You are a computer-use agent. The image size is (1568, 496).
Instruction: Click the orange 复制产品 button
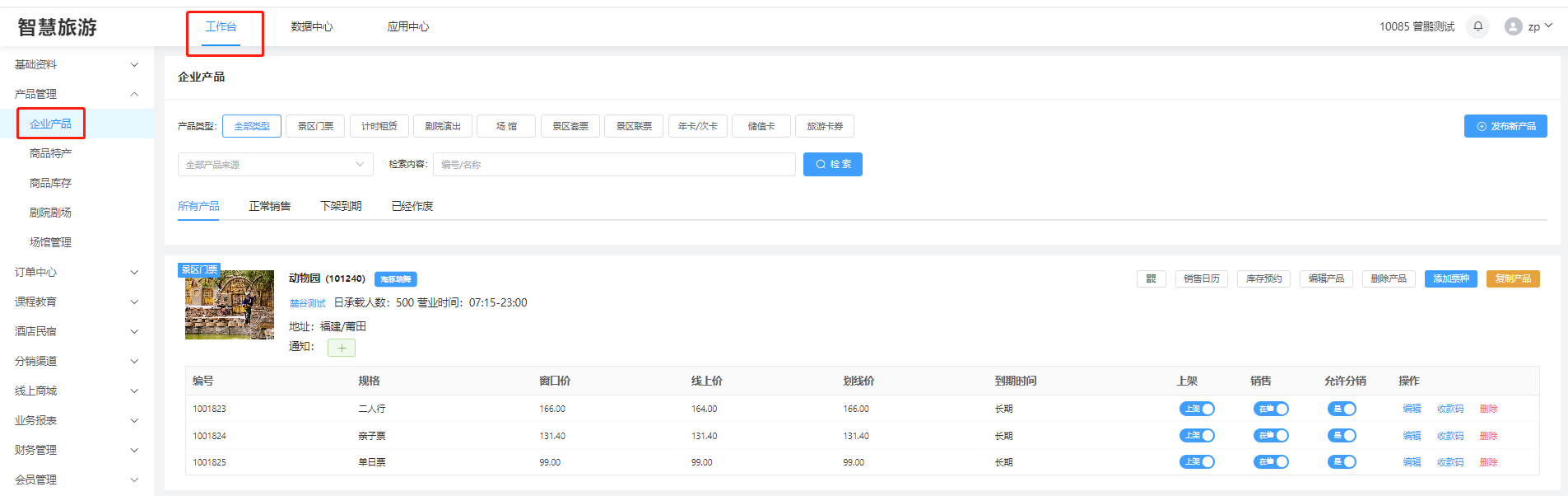coord(1512,278)
